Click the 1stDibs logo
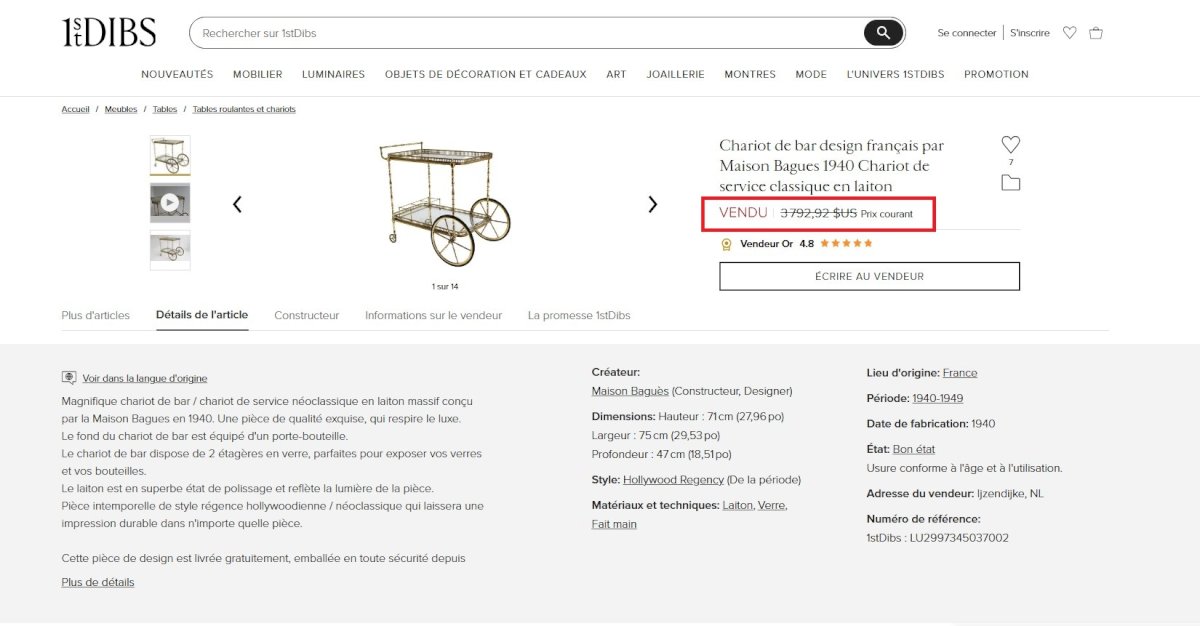 click(x=109, y=33)
